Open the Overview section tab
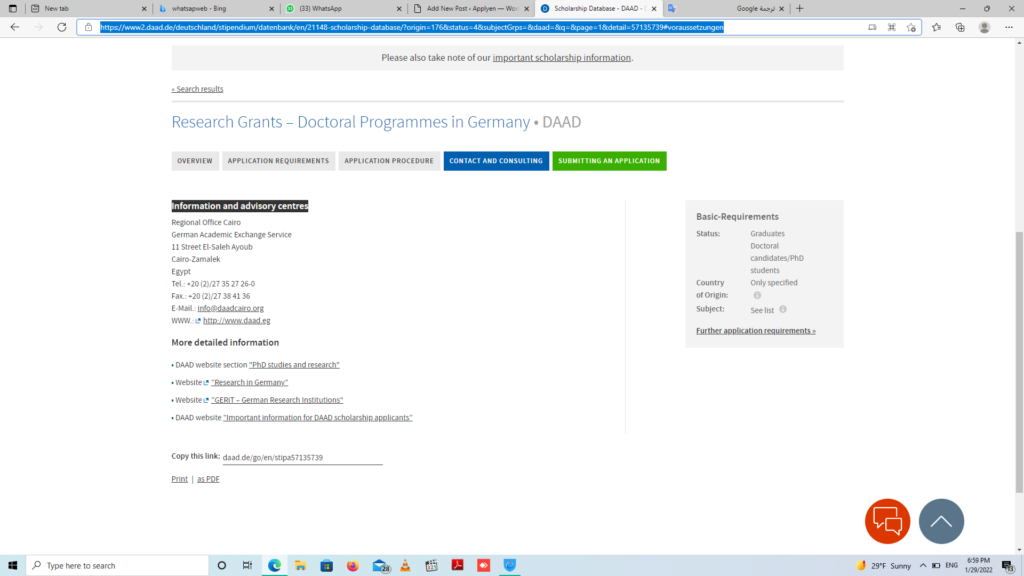The height and width of the screenshot is (576, 1024). [x=195, y=161]
